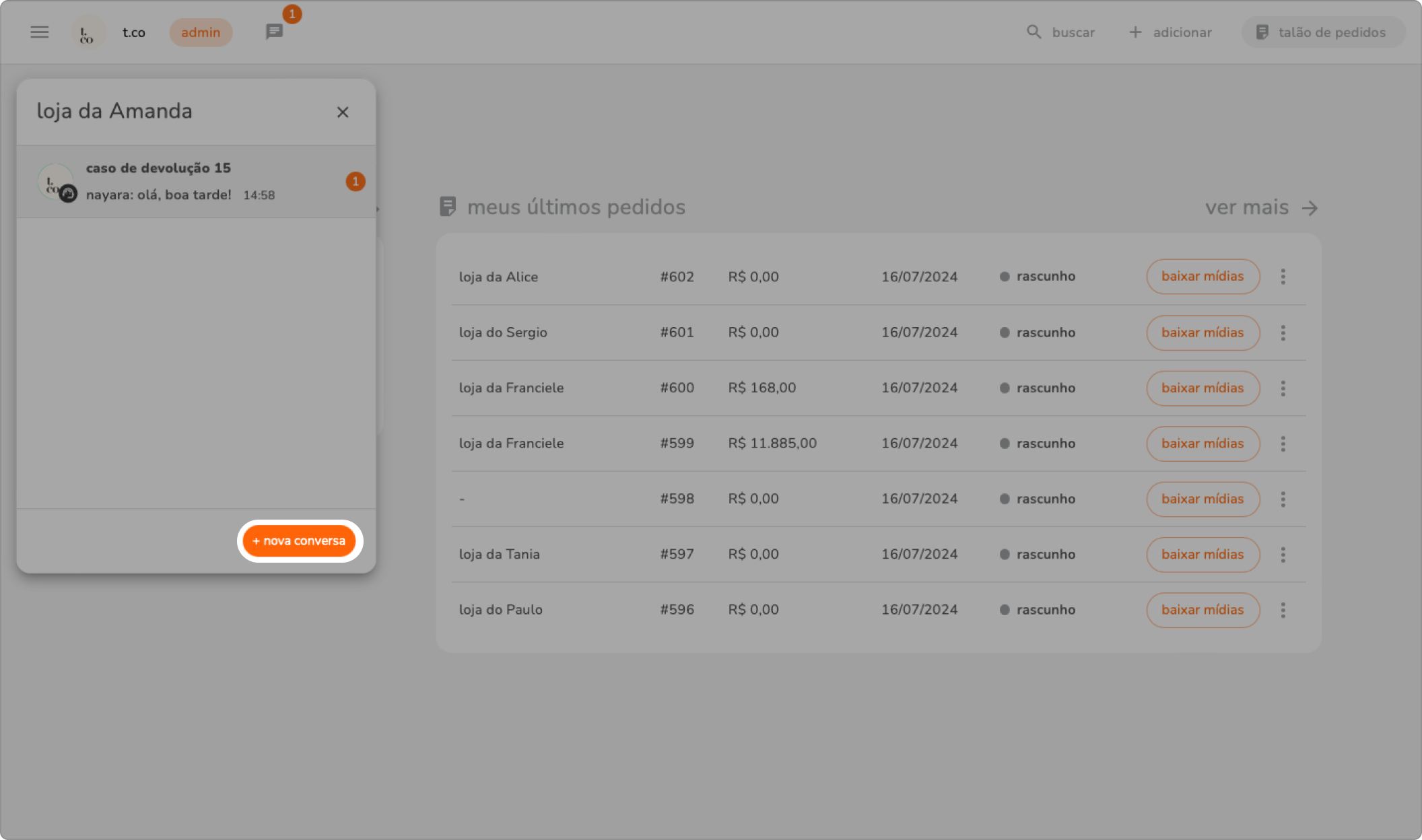Viewport: 1422px width, 840px height.
Task: Close the loja da Amanda panel
Action: (343, 112)
